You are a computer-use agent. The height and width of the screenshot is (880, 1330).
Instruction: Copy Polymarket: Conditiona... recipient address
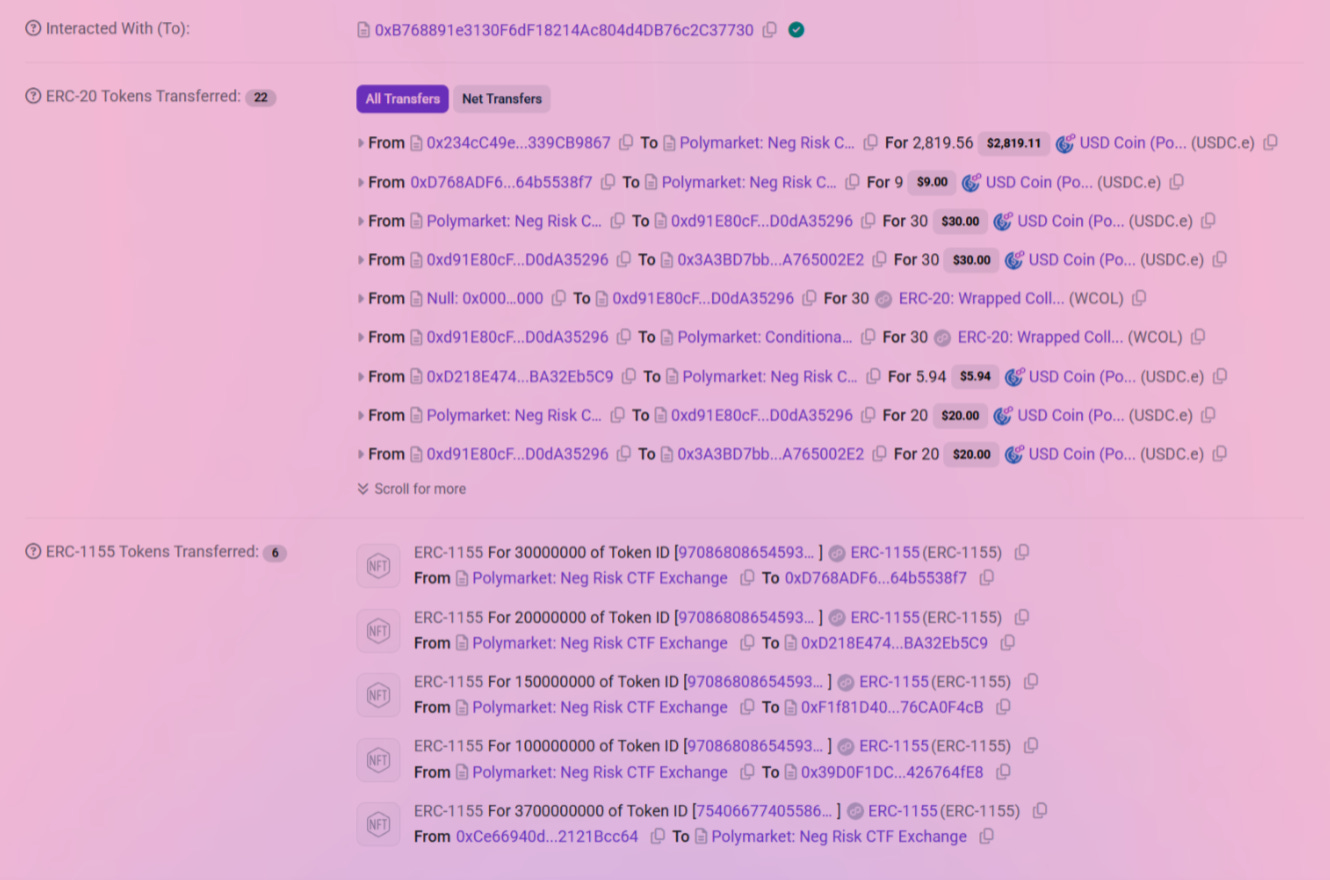click(x=868, y=337)
